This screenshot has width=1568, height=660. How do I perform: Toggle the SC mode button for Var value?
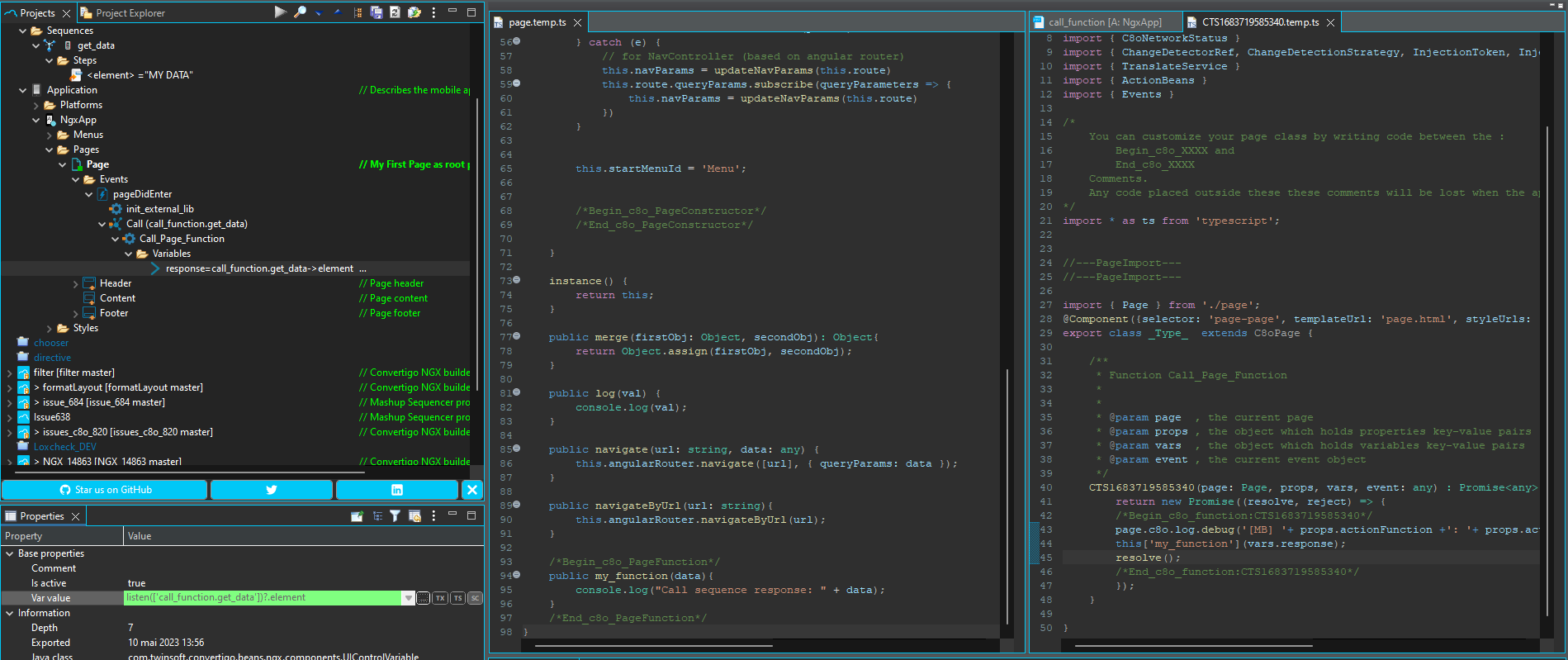click(x=475, y=598)
